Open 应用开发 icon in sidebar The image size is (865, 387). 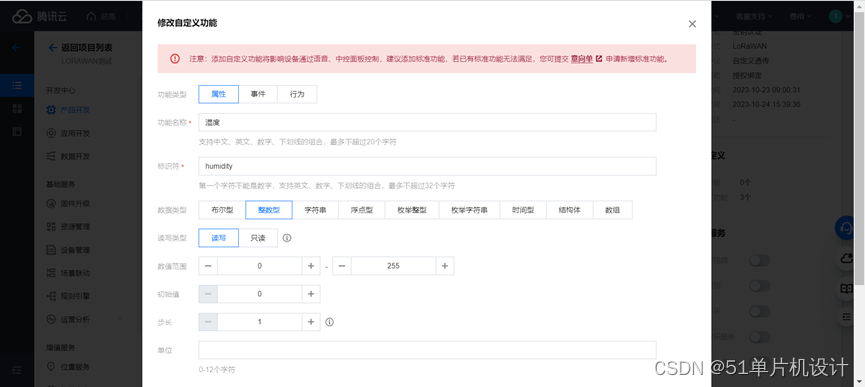click(51, 133)
